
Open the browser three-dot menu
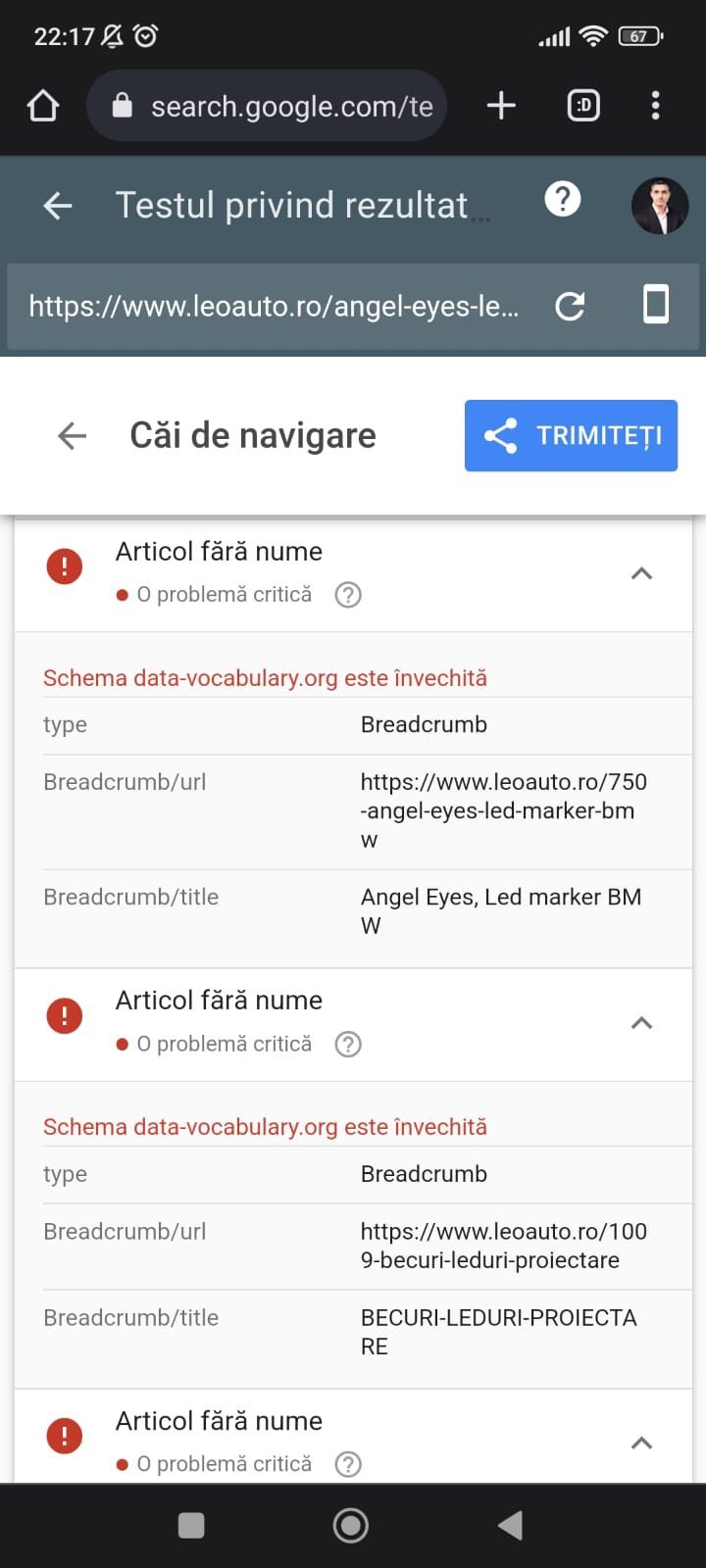pos(655,106)
